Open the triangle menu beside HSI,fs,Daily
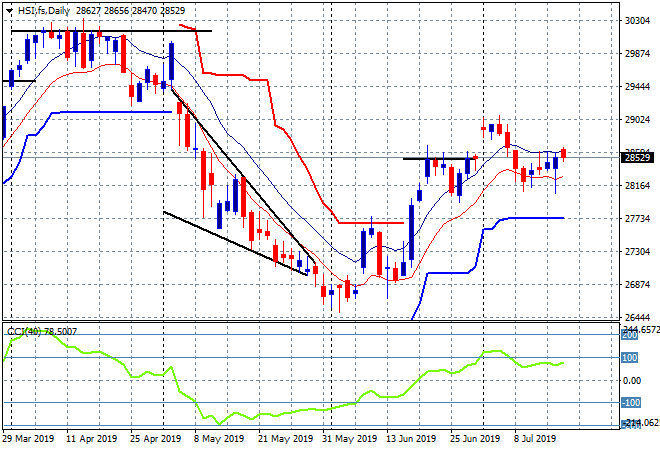This screenshot has width=660, height=450. point(9,11)
